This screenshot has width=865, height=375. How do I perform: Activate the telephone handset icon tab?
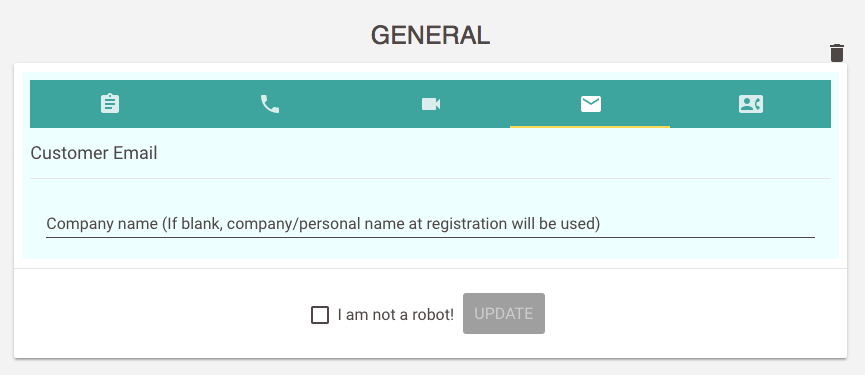[270, 104]
